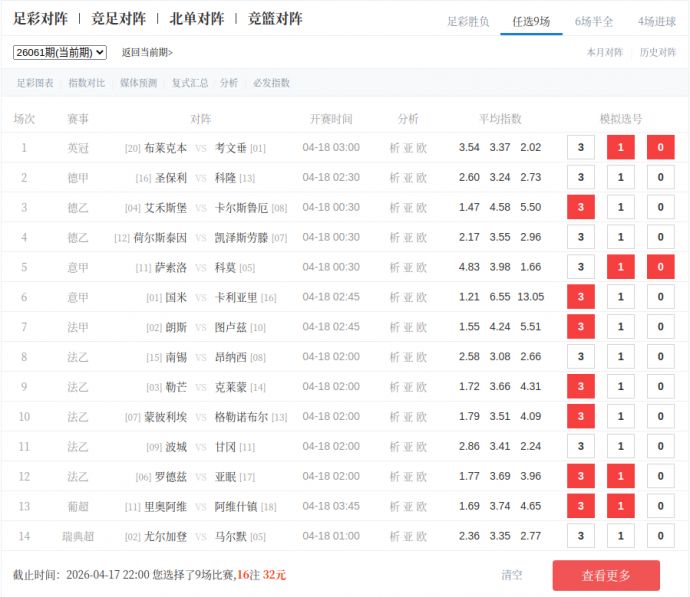
Task: Deselect pick 0 for match 5 萨索洛
Action: (x=660, y=268)
